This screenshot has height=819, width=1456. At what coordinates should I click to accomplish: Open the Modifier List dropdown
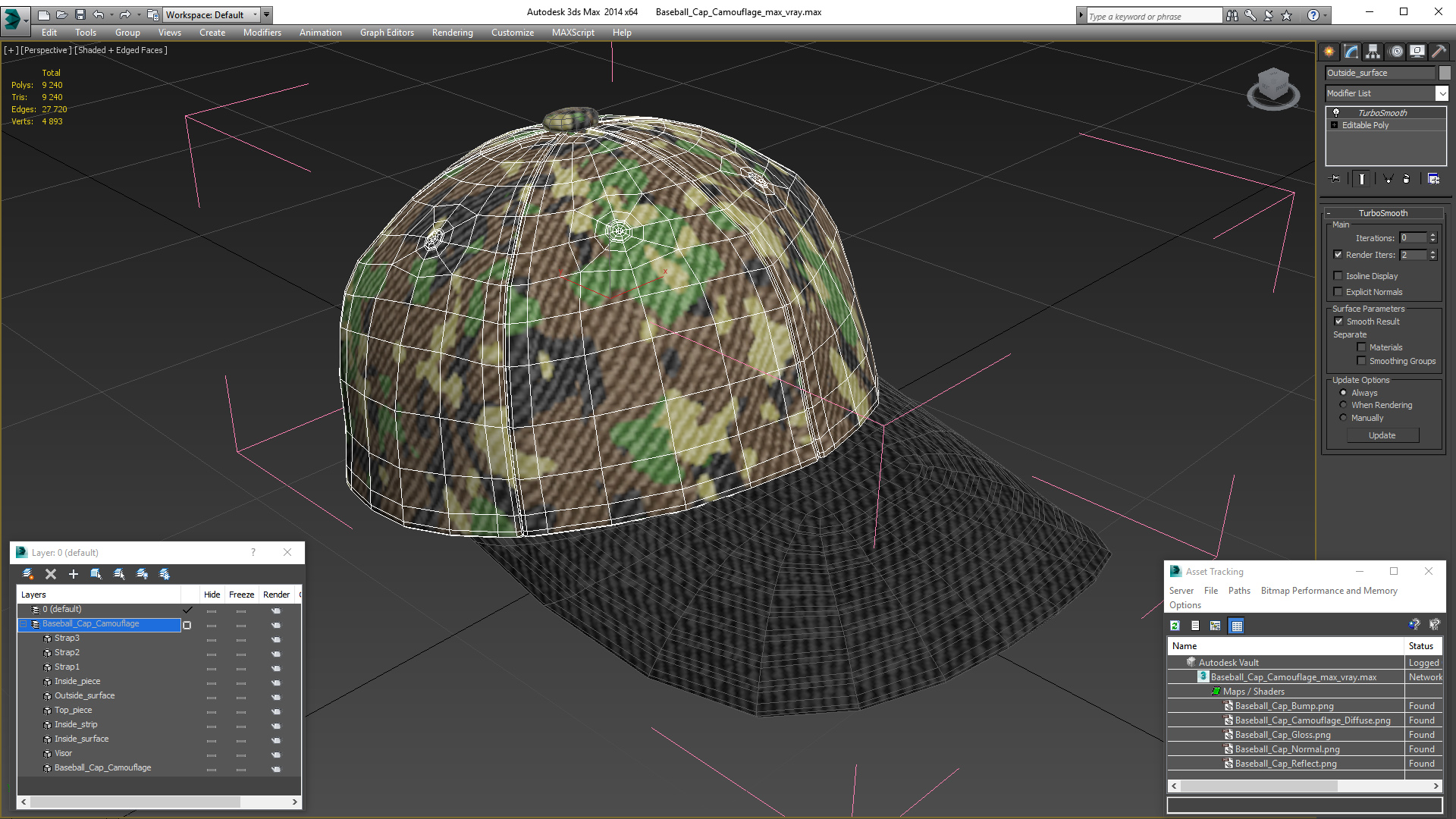[1442, 93]
